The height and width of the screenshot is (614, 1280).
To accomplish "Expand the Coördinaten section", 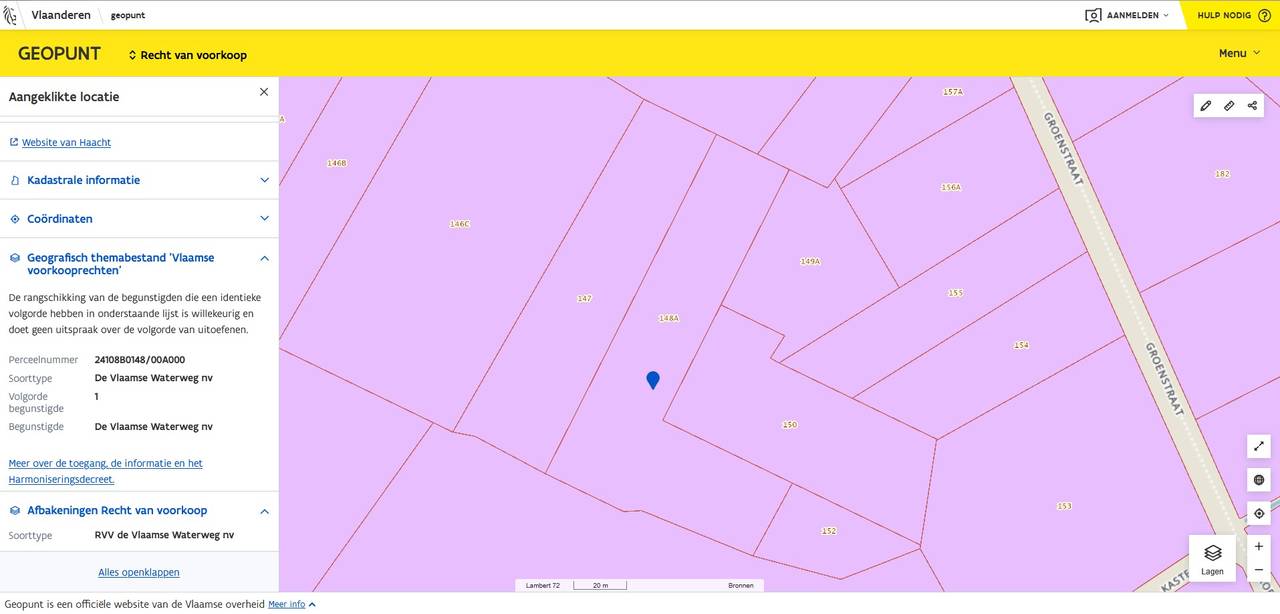I will tap(139, 219).
